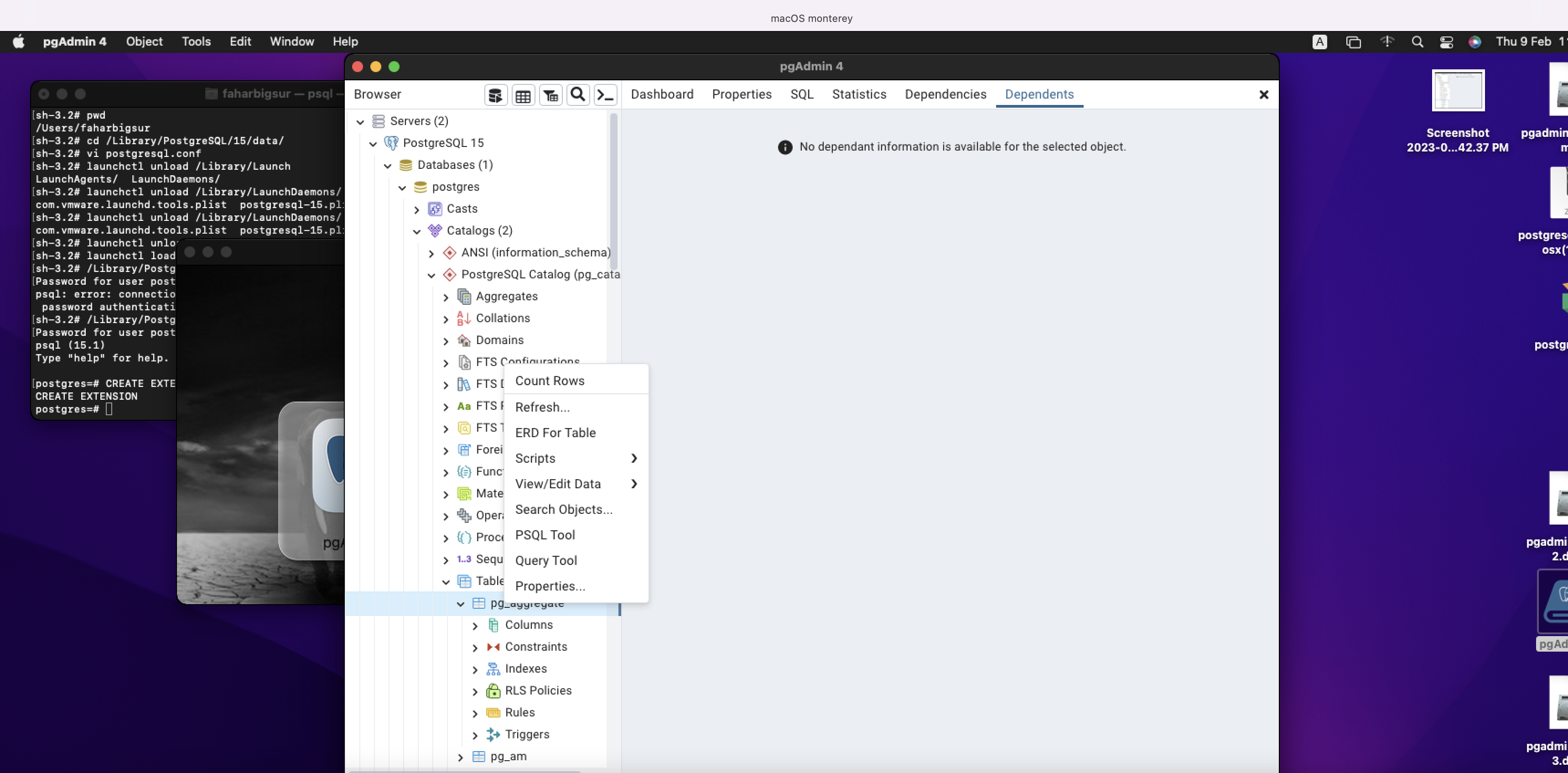
Task: Click the View Data grid toolbar icon
Action: [x=523, y=95]
